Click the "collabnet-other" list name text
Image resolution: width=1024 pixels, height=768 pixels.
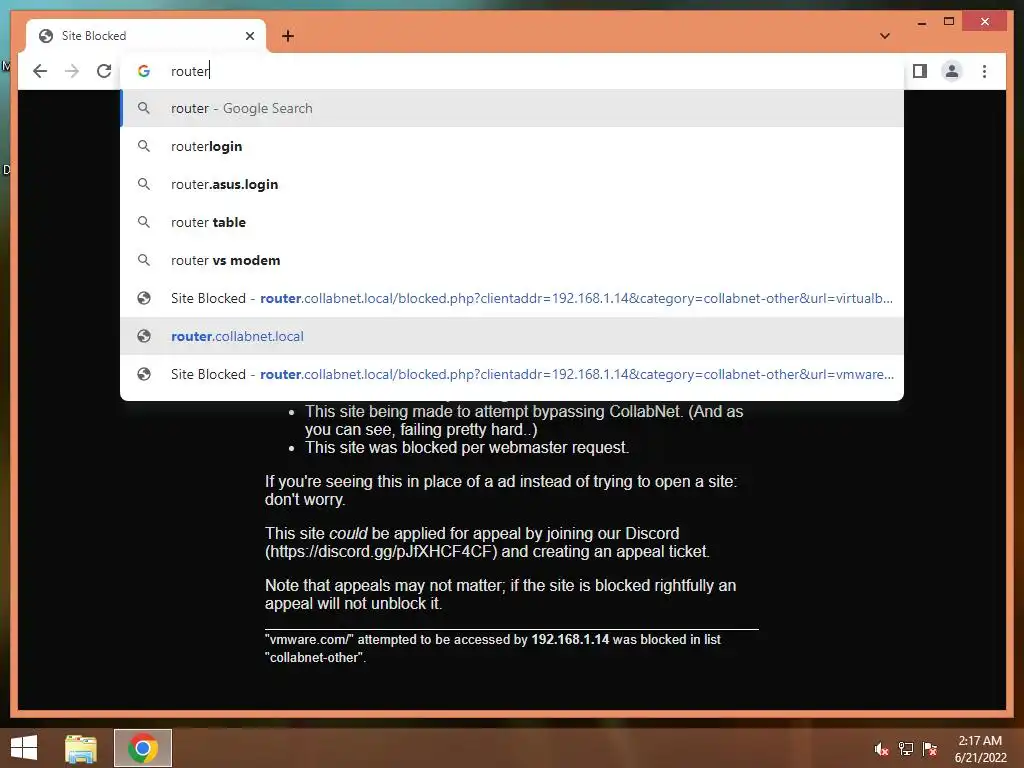click(315, 658)
